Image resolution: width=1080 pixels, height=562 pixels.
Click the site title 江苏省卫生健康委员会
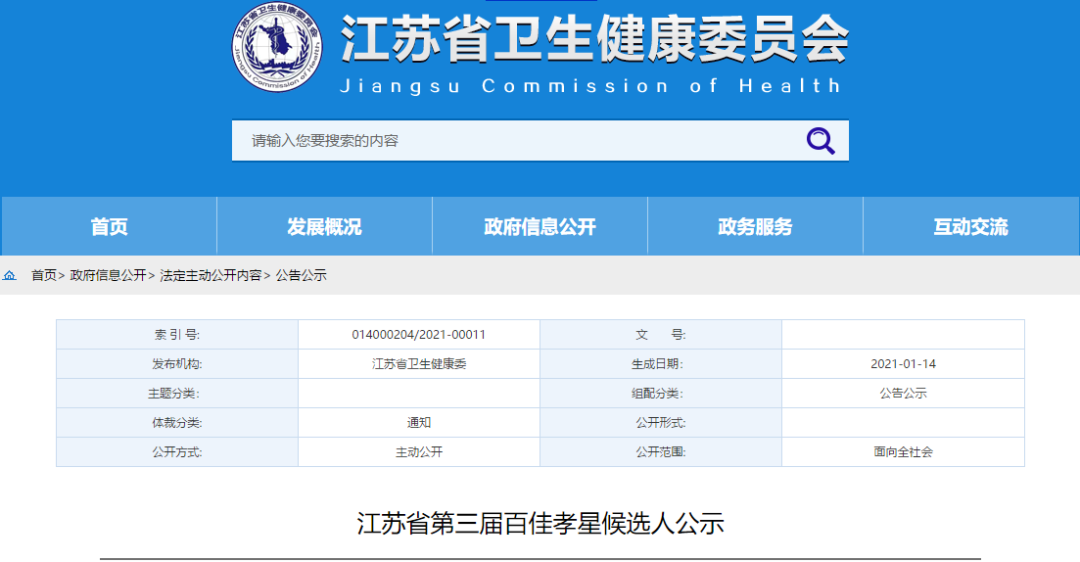594,39
